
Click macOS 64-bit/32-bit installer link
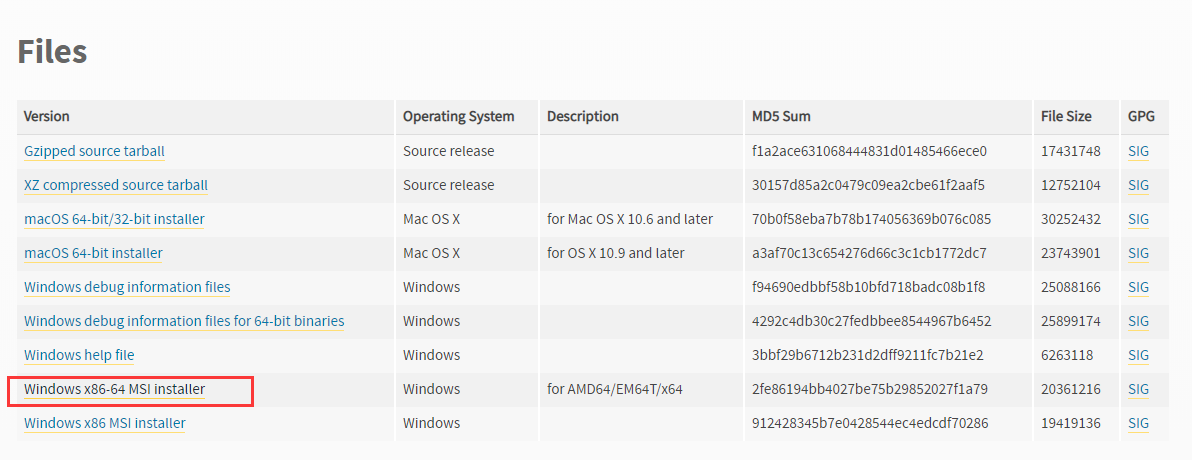pyautogui.click(x=114, y=219)
